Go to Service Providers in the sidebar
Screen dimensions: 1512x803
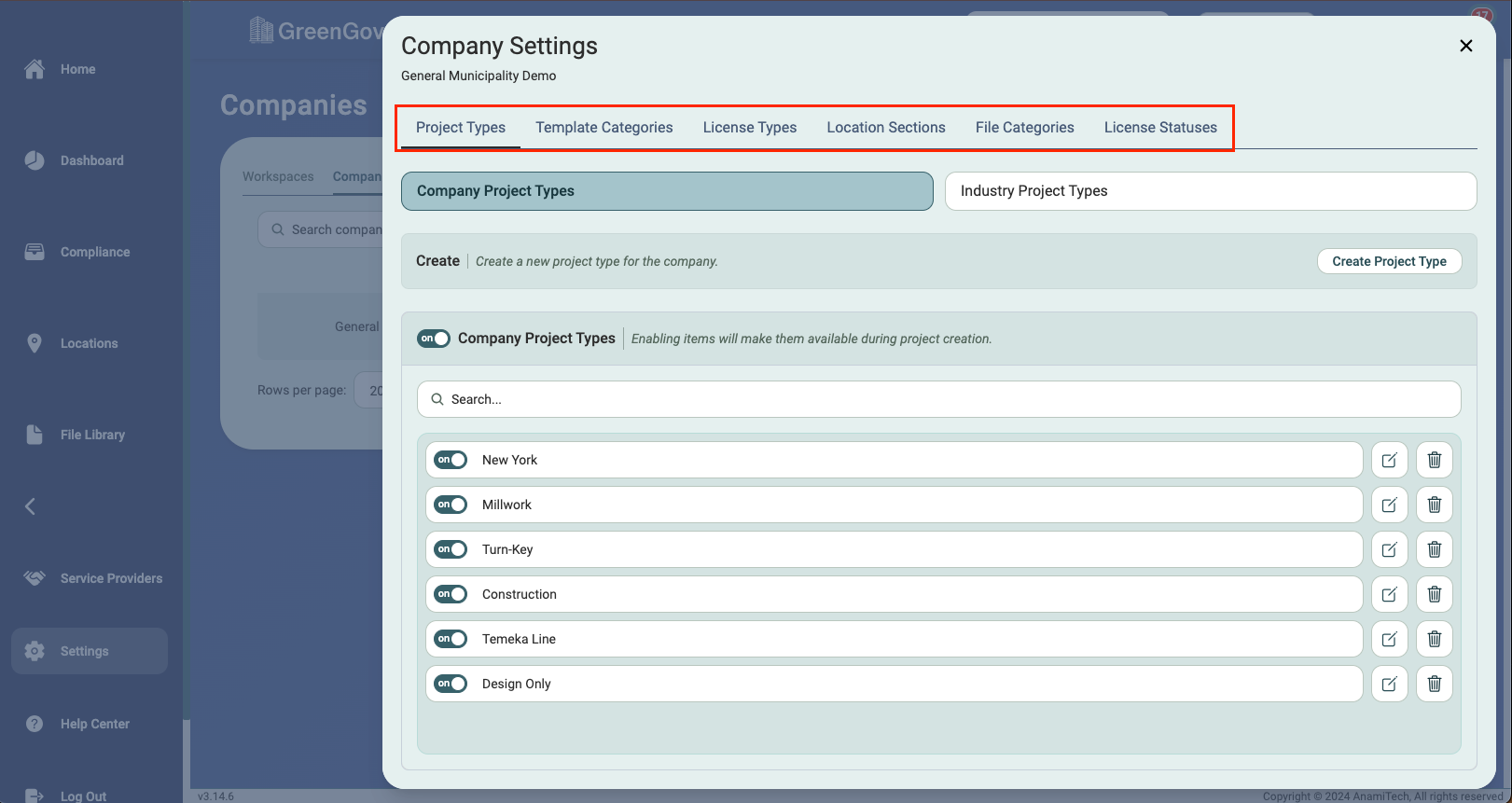pos(110,578)
